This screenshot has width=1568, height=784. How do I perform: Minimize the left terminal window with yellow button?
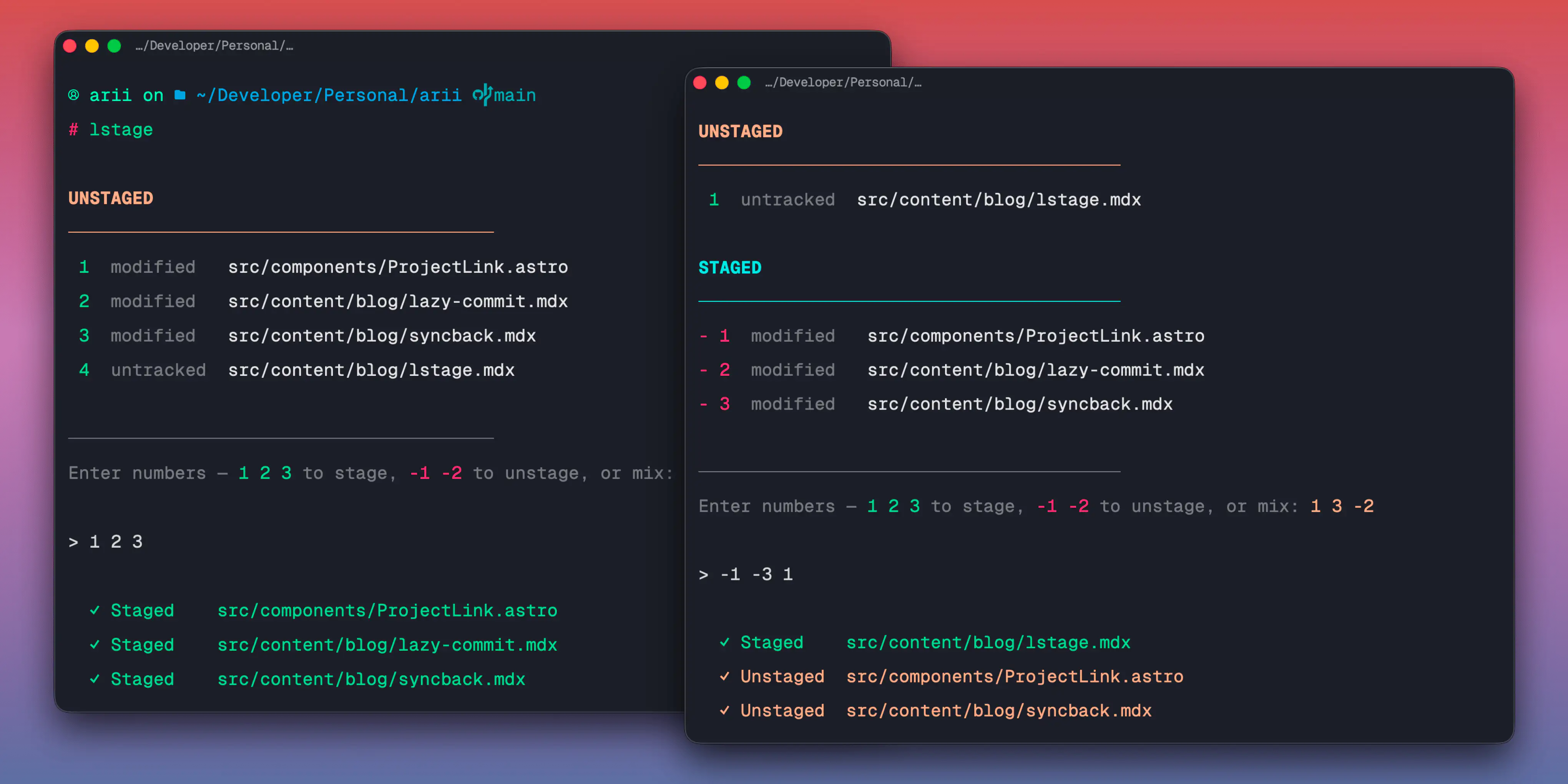(92, 46)
